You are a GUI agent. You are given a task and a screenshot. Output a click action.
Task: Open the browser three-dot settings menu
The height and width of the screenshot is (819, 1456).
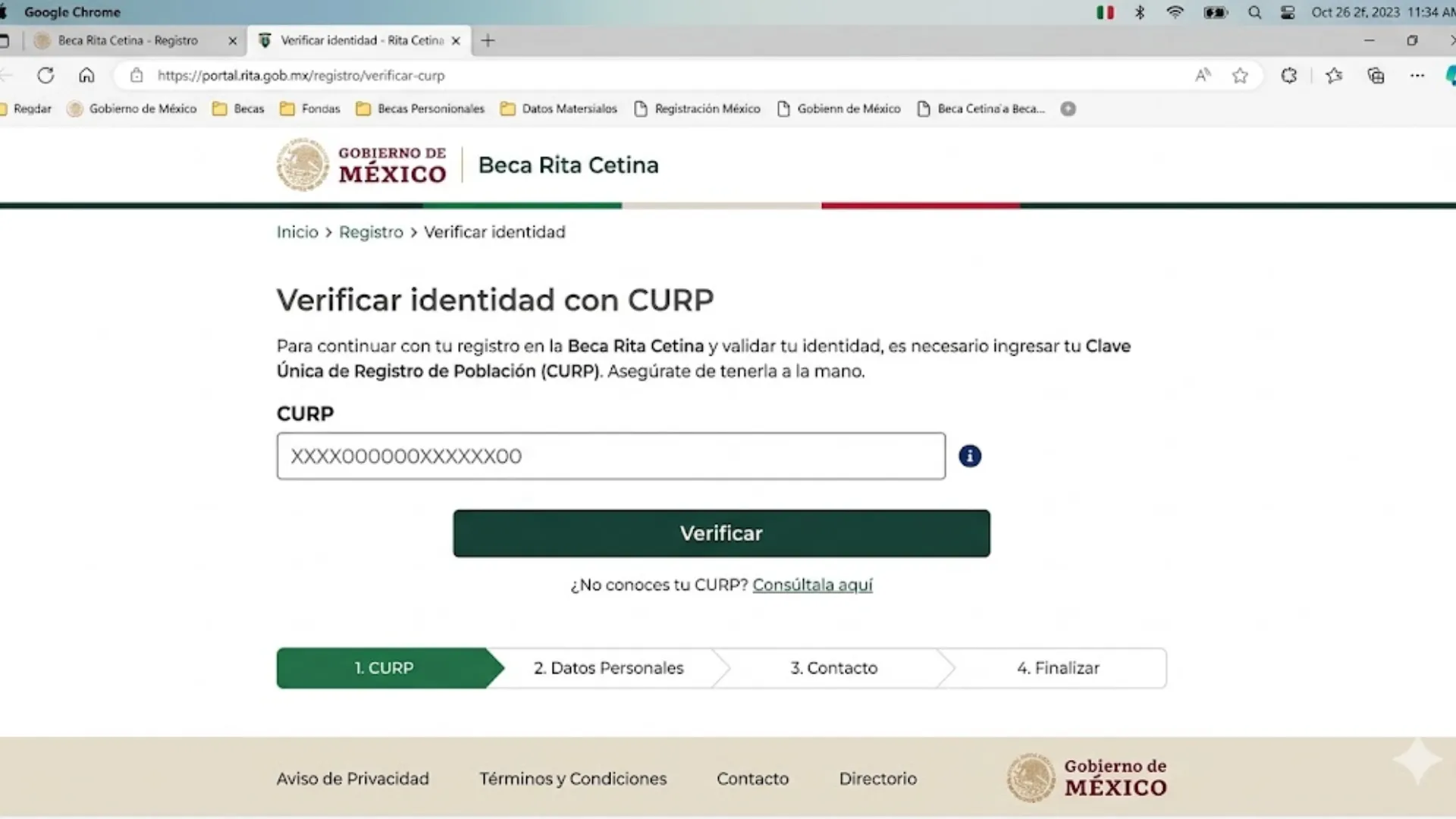point(1417,75)
